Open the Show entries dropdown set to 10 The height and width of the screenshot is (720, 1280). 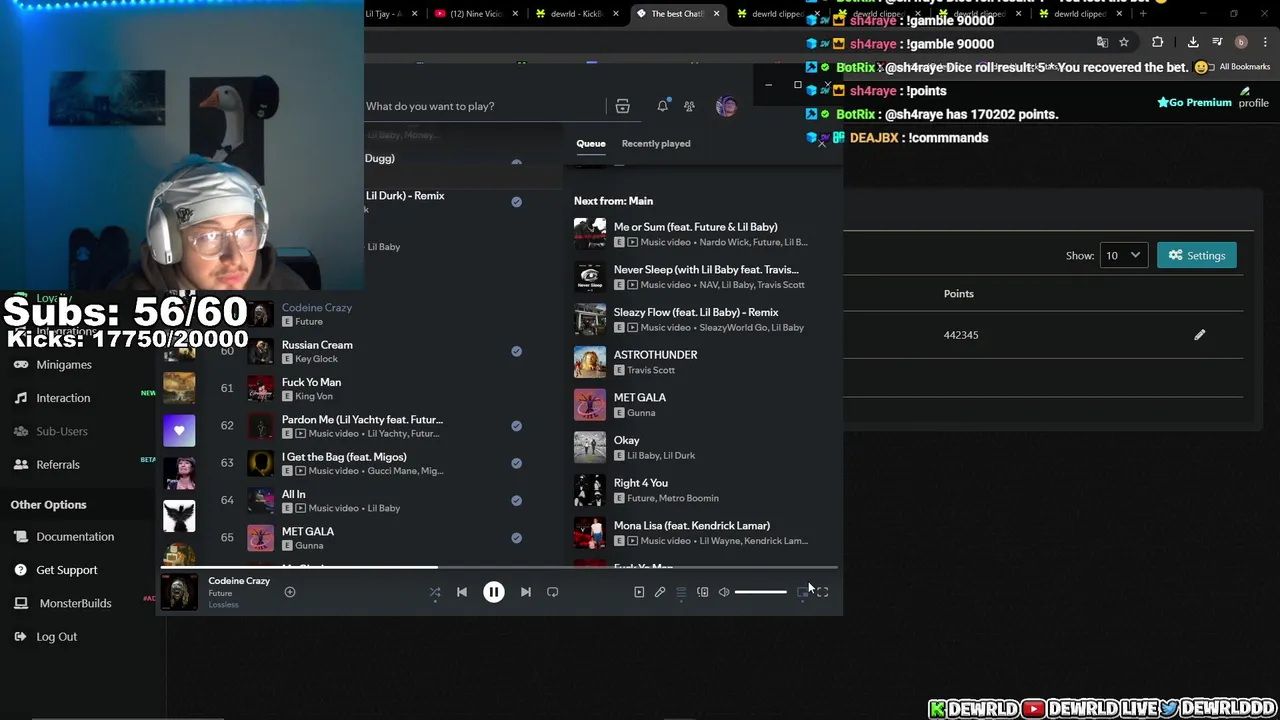1122,255
